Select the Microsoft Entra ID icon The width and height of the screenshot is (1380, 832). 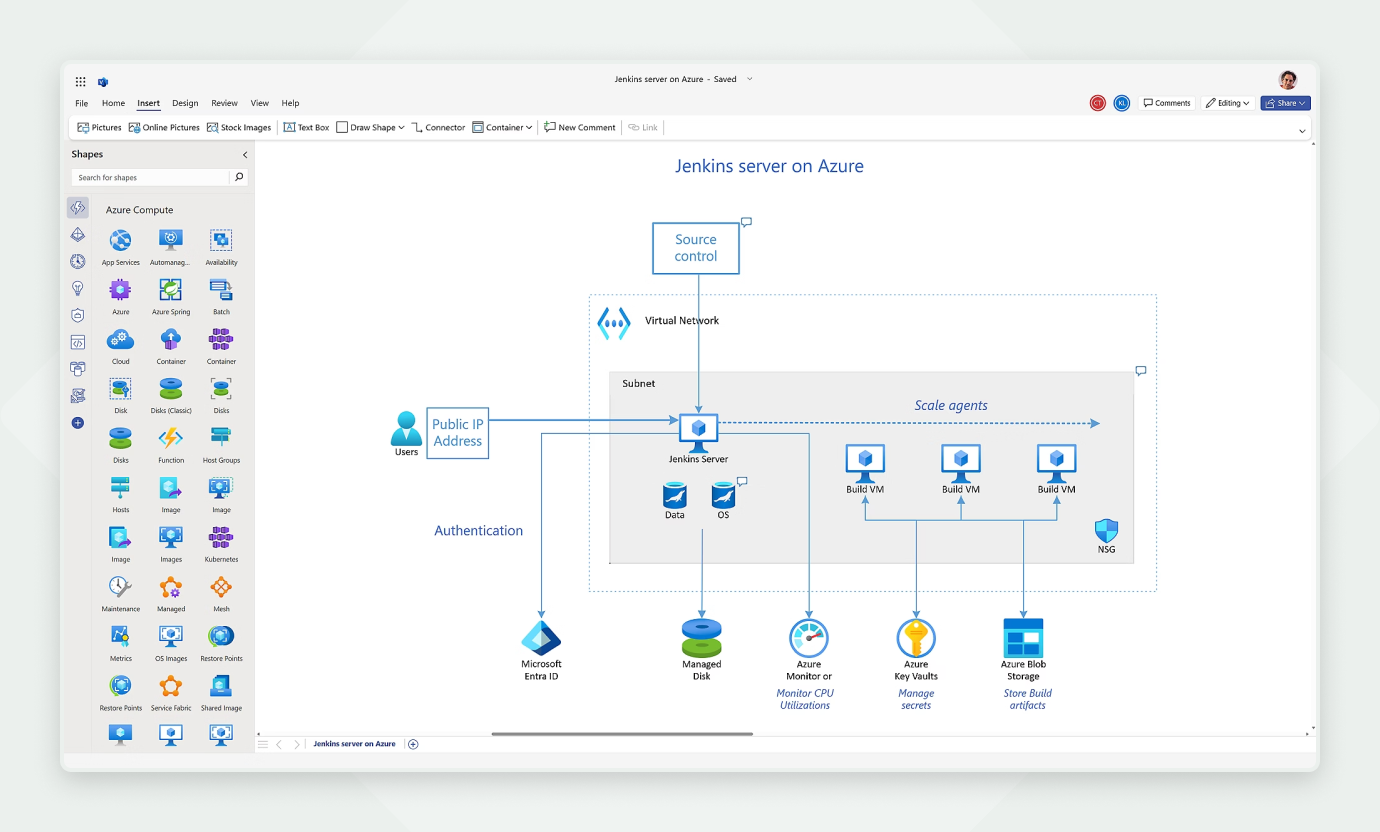pyautogui.click(x=541, y=638)
